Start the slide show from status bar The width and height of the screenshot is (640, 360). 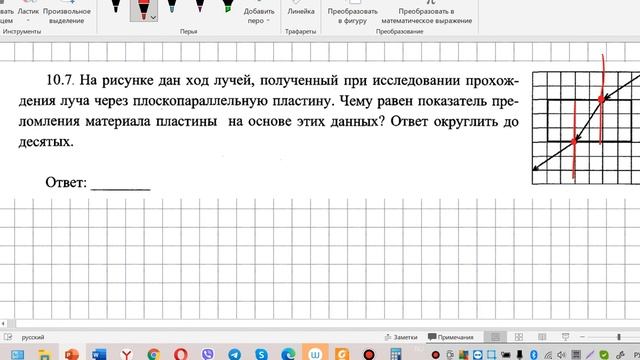(565, 337)
